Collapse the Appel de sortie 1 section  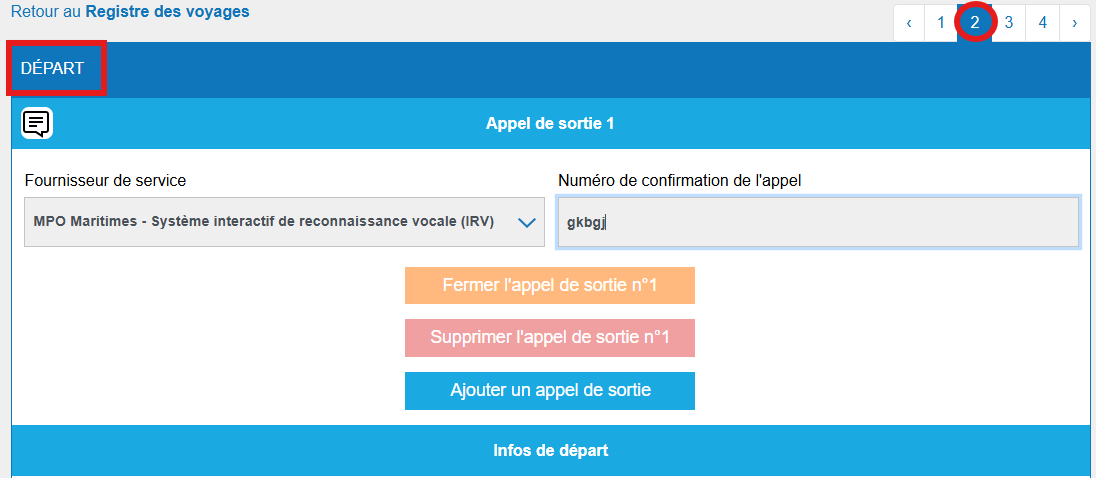tap(549, 124)
